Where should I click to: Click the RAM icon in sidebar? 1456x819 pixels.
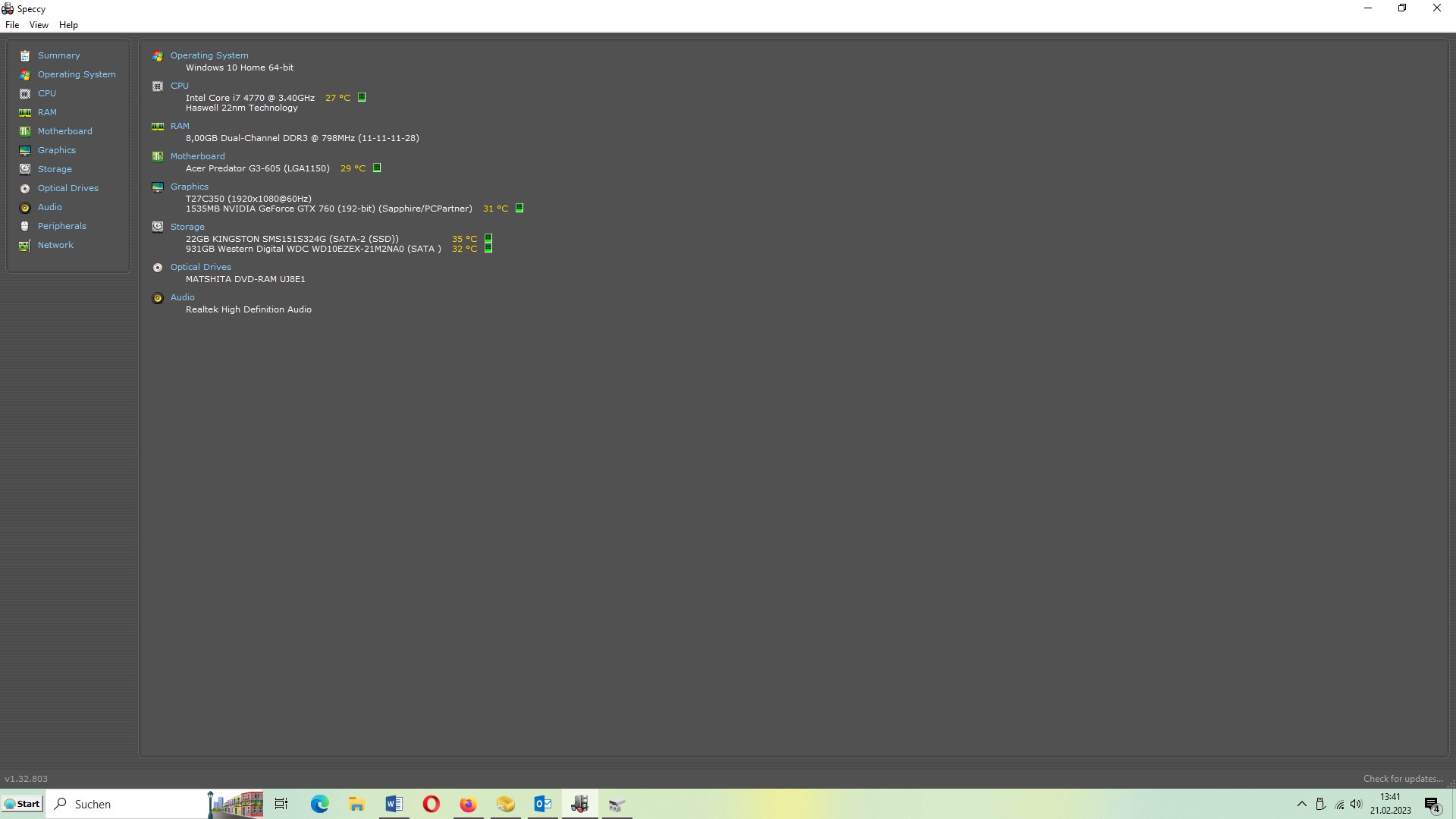(25, 113)
